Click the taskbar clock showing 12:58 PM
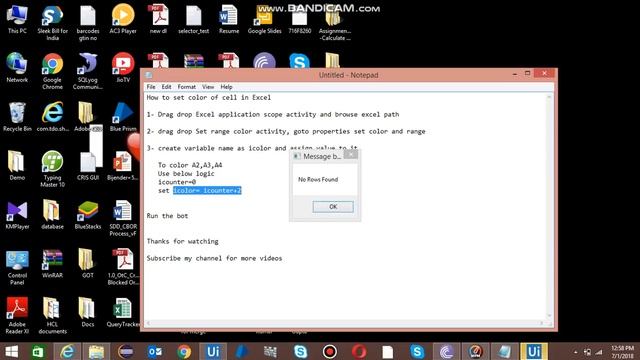The image size is (640, 360). [x=622, y=352]
